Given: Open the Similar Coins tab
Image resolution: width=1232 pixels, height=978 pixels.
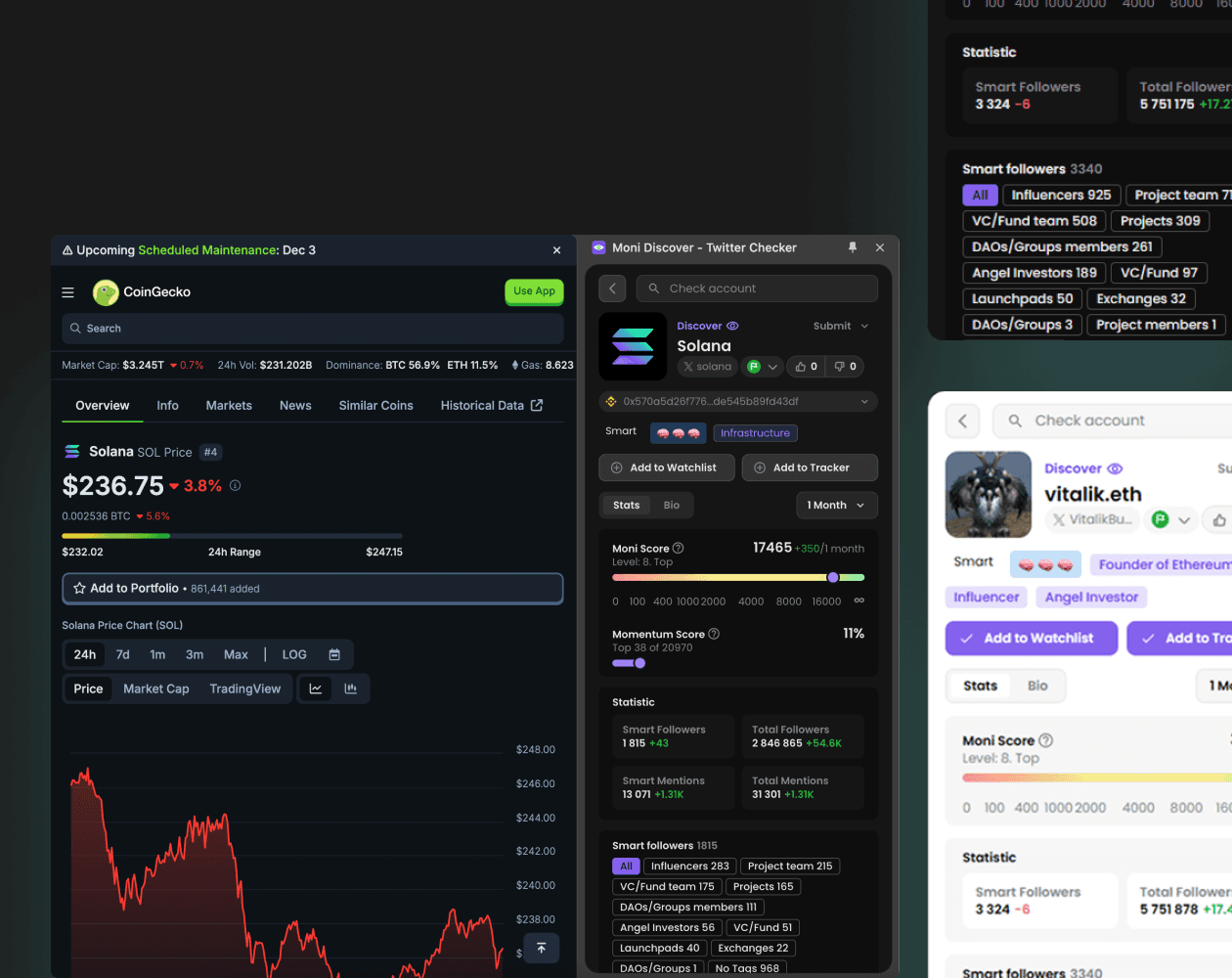Looking at the screenshot, I should 376,406.
